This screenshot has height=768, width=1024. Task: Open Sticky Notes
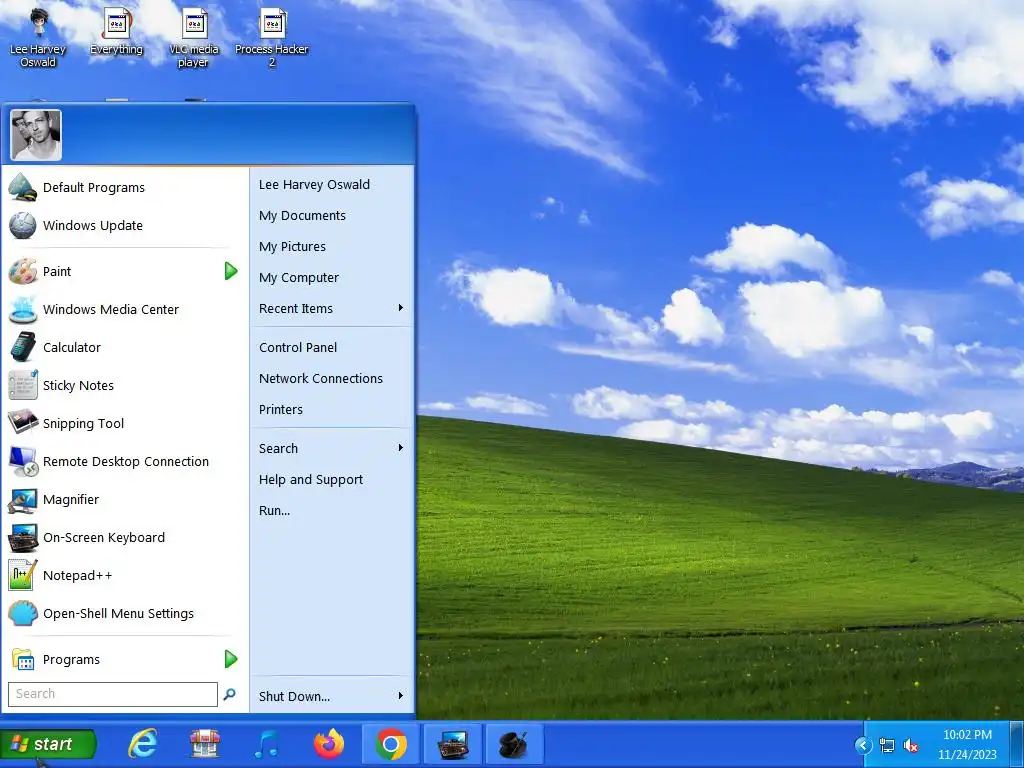click(124, 385)
